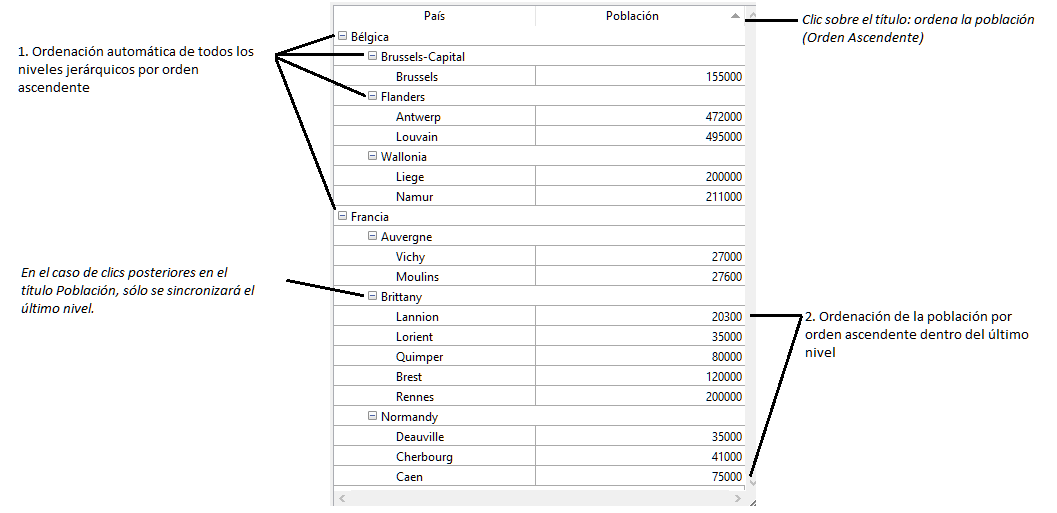Select the Cherbourg city row
The height and width of the screenshot is (513, 1057).
pos(424,457)
